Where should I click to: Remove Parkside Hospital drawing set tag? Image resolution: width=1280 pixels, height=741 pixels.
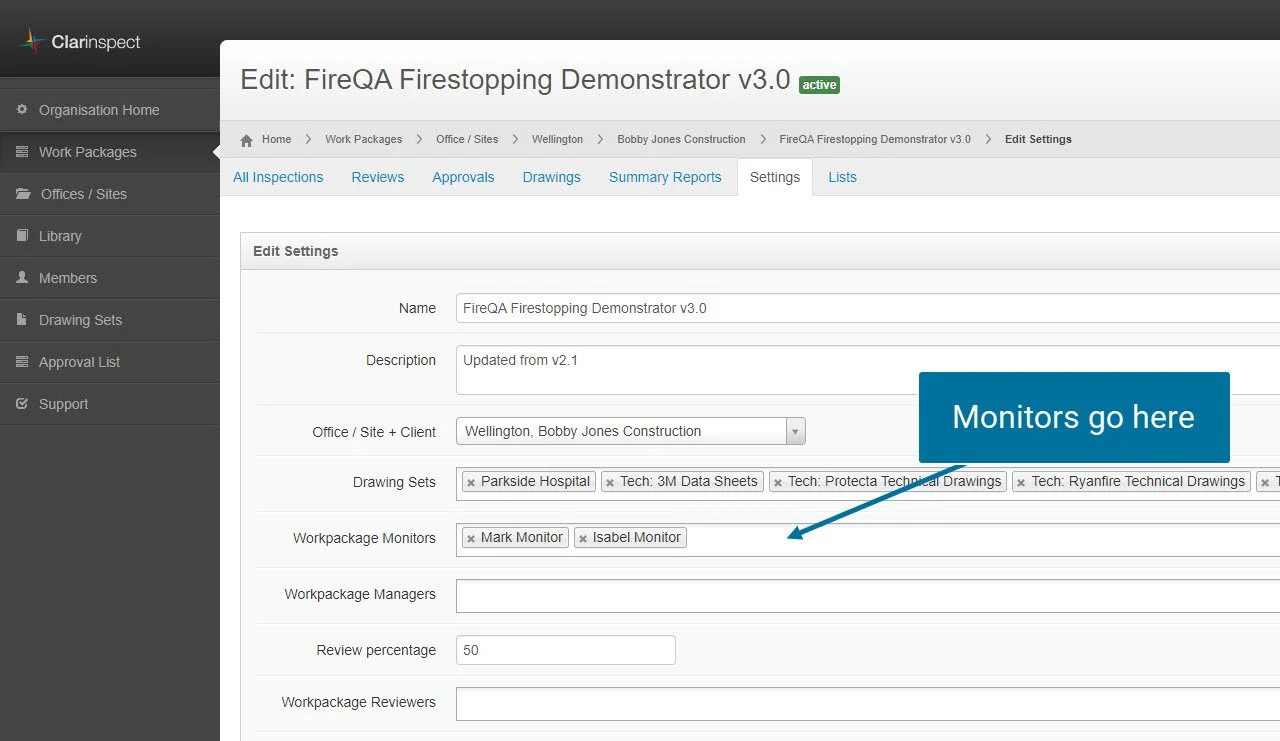(471, 482)
